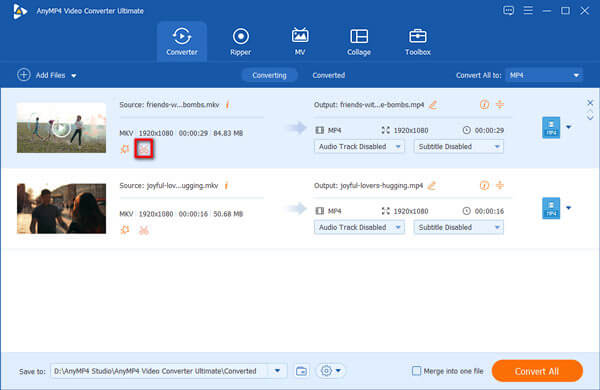This screenshot has height=390, width=600.
Task: Open the Ripper module
Action: pyautogui.click(x=240, y=42)
